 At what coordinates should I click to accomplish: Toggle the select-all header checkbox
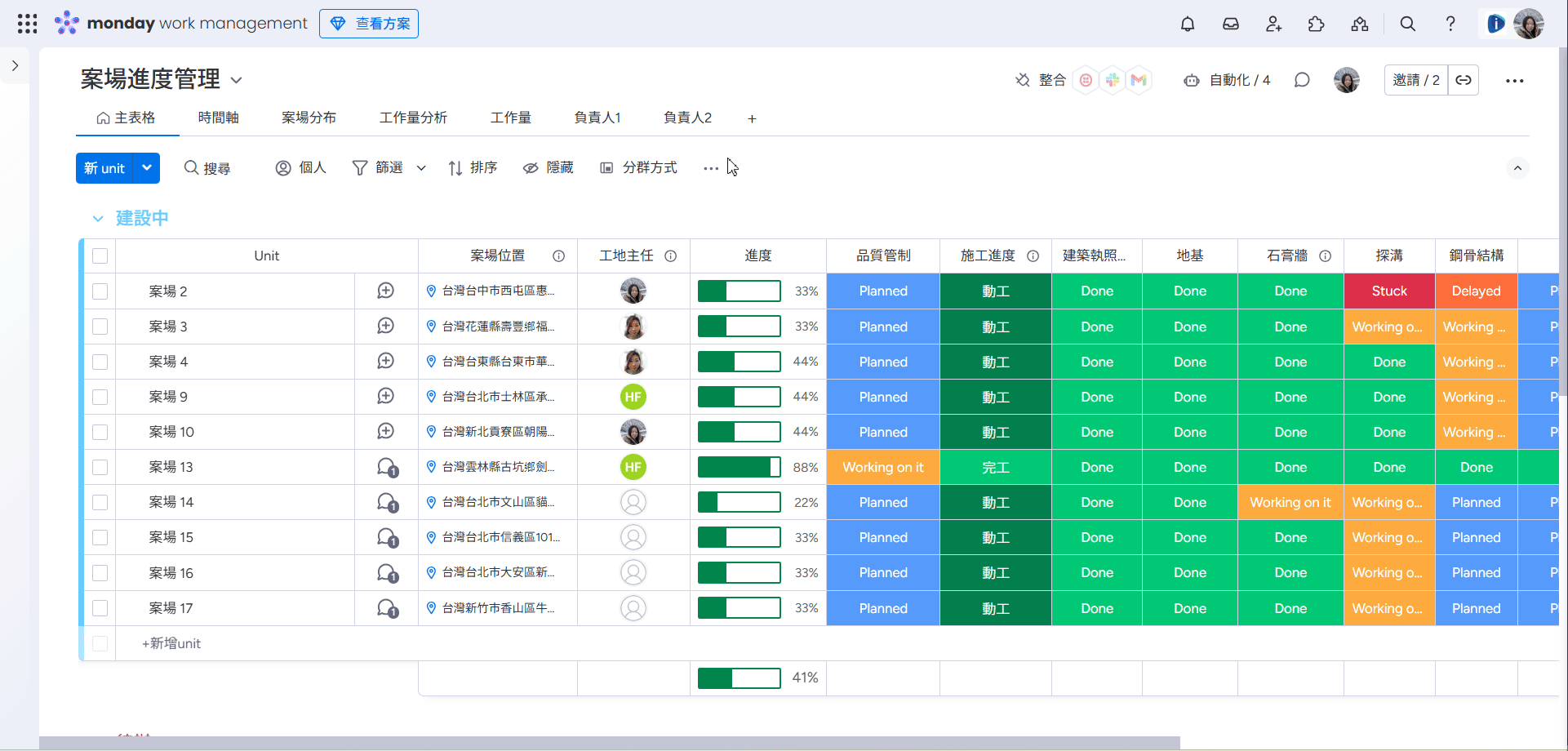point(100,256)
